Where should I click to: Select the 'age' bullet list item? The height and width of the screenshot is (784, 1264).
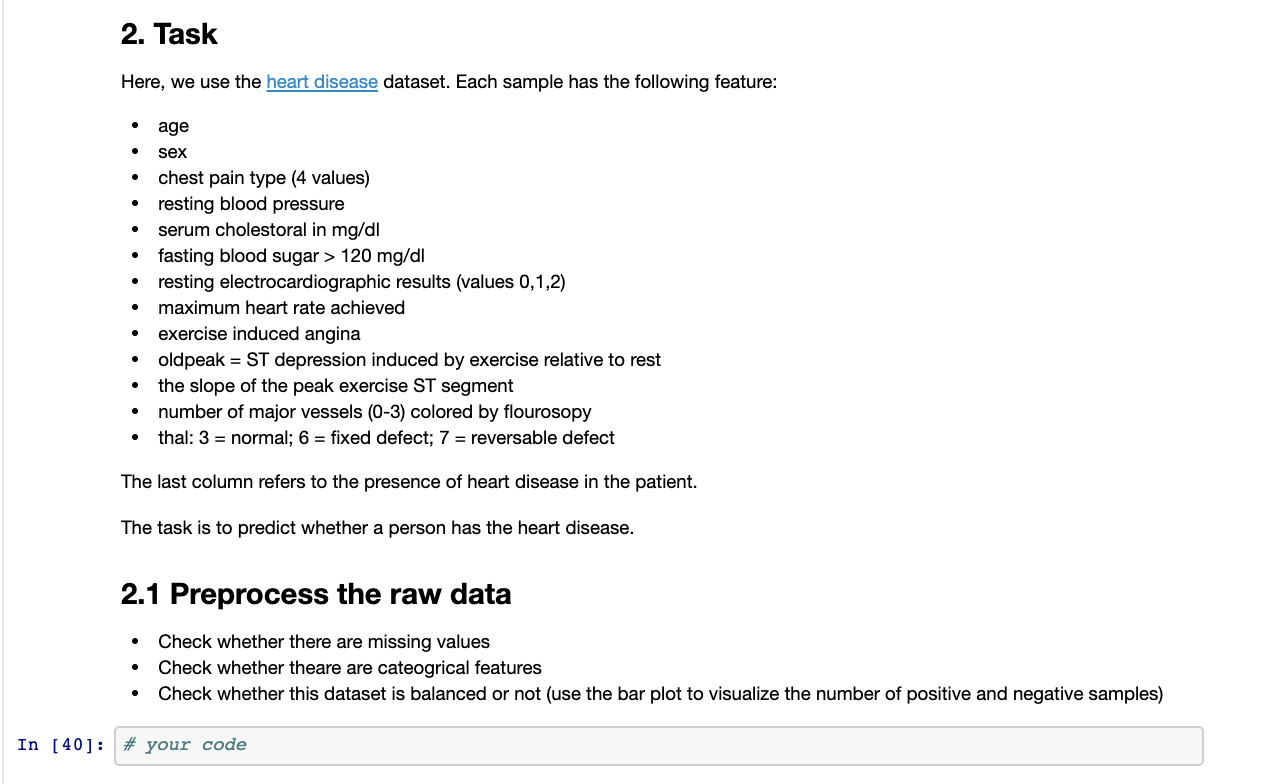click(x=172, y=125)
